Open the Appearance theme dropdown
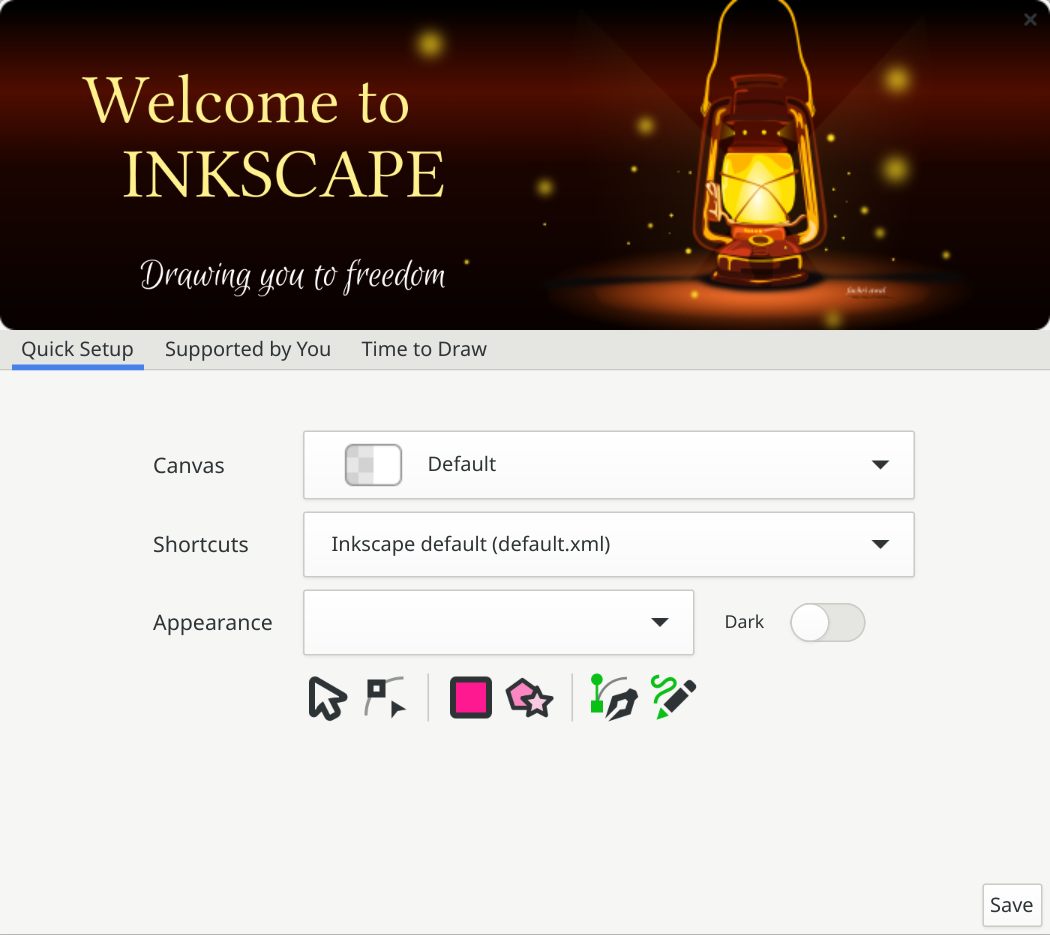The width and height of the screenshot is (1050, 935). tap(498, 622)
